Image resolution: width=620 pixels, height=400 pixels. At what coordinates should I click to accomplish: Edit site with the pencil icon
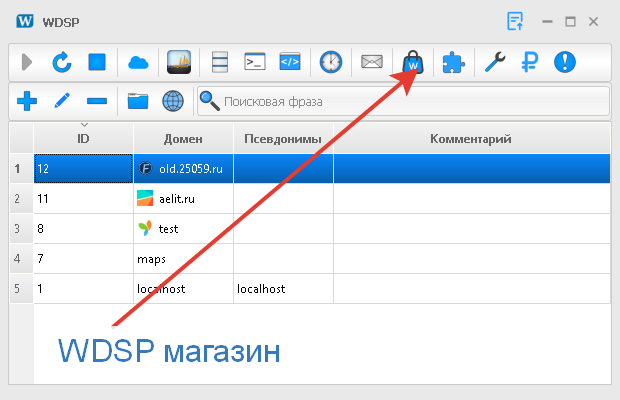62,101
